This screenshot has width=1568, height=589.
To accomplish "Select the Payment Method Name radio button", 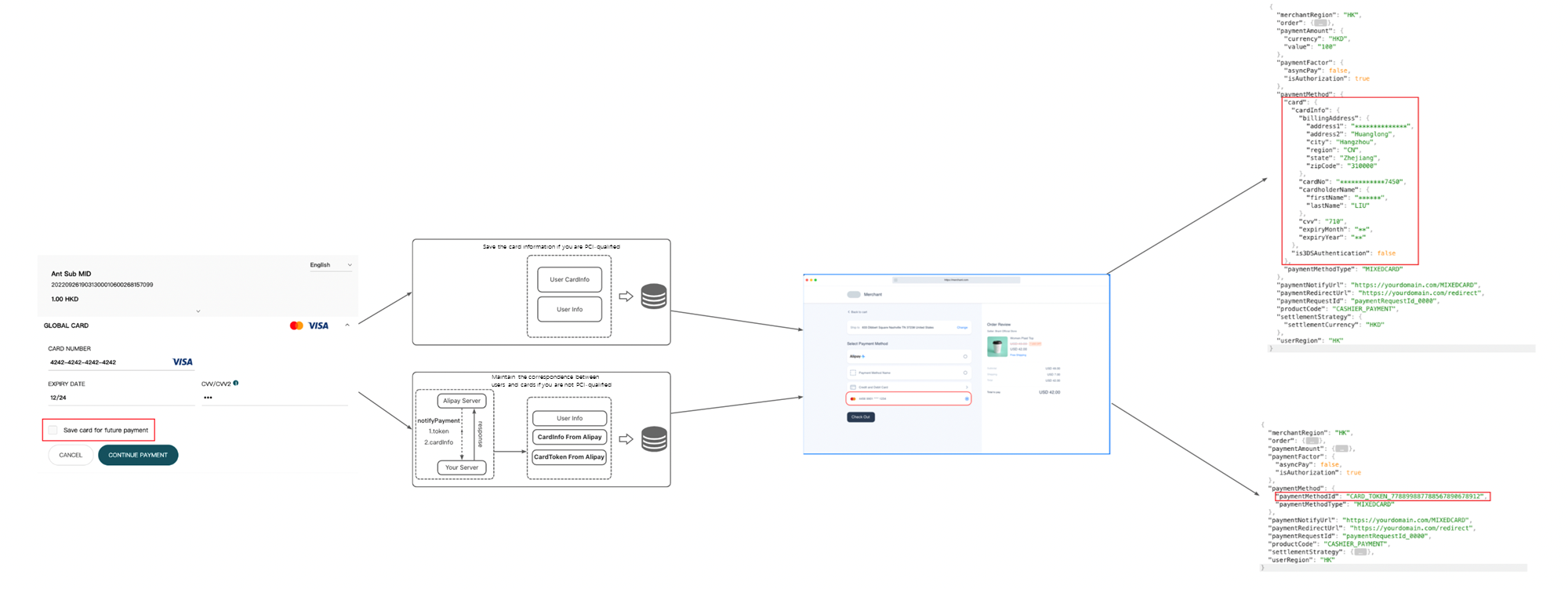I will click(x=965, y=373).
